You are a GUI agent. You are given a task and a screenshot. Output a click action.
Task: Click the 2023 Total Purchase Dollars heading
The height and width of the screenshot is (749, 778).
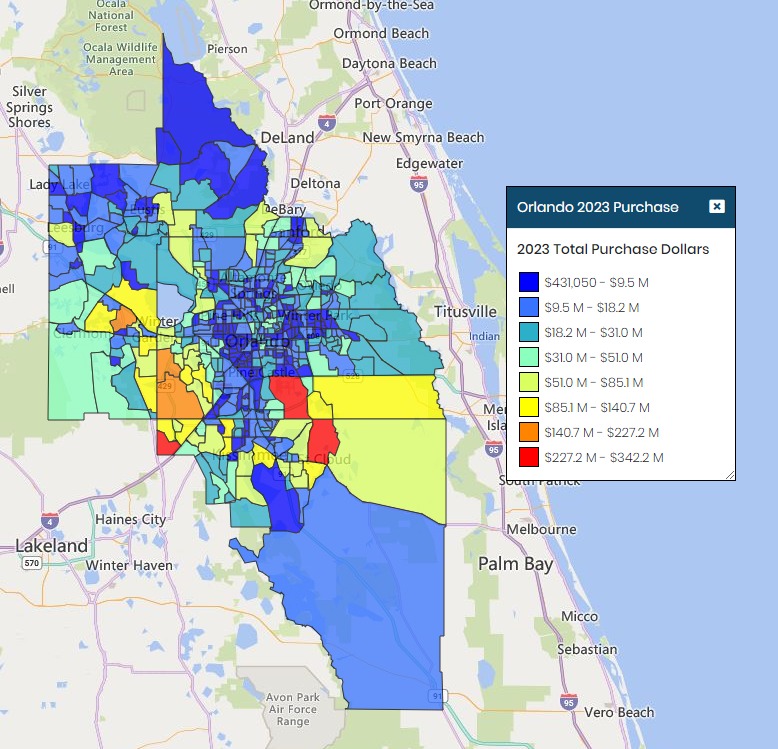(x=613, y=249)
